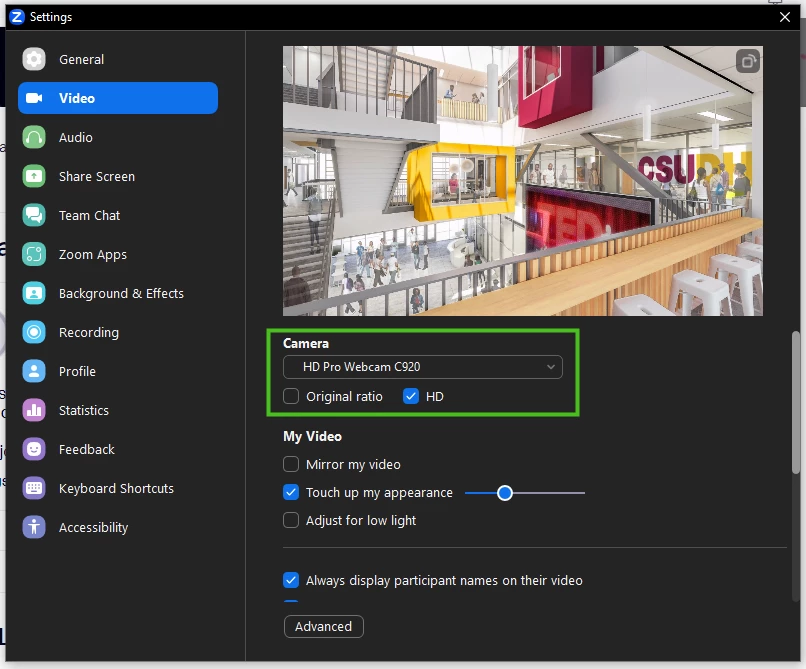Uncheck the HD checkbox

411,396
